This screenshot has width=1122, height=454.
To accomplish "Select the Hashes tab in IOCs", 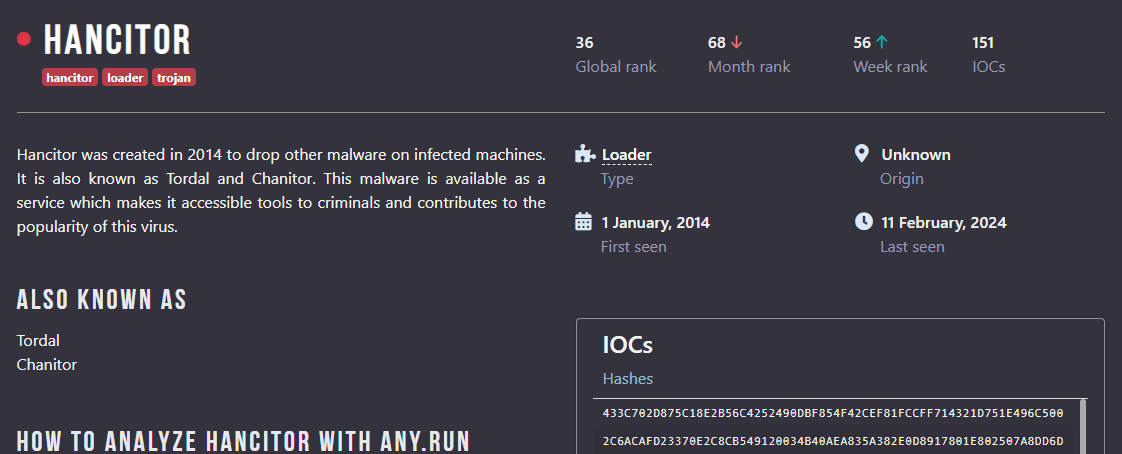I will coord(628,378).
